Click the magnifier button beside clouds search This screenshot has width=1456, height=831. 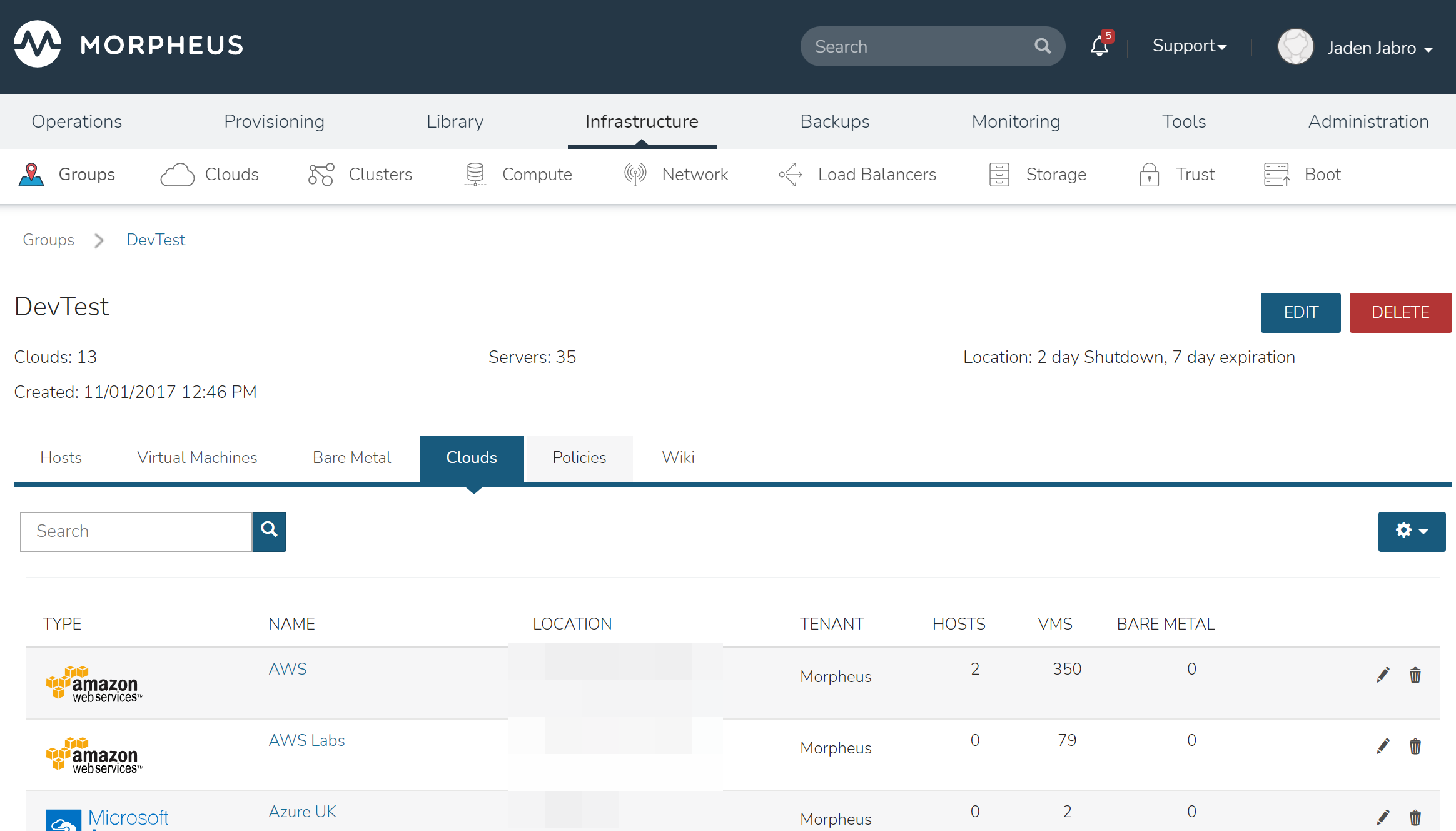(269, 531)
